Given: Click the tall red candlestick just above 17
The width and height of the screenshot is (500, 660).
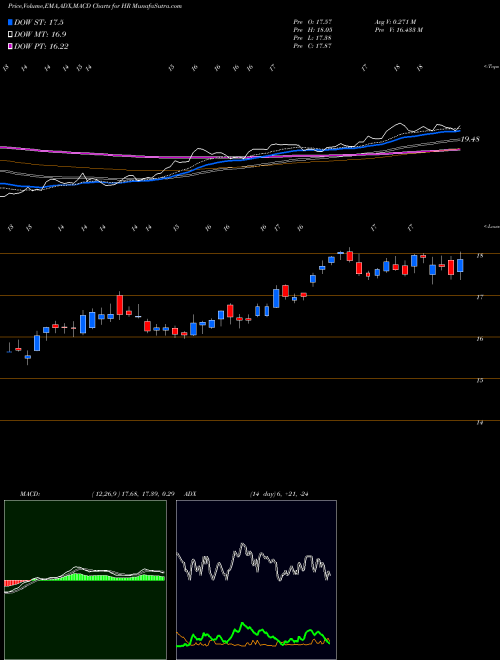Looking at the screenshot, I should click(x=120, y=305).
